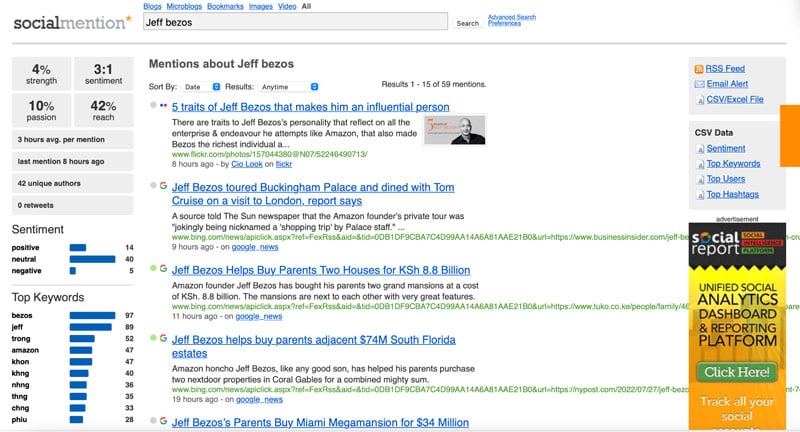Click the Flickr dots icon beside 5 traits result

163,106
